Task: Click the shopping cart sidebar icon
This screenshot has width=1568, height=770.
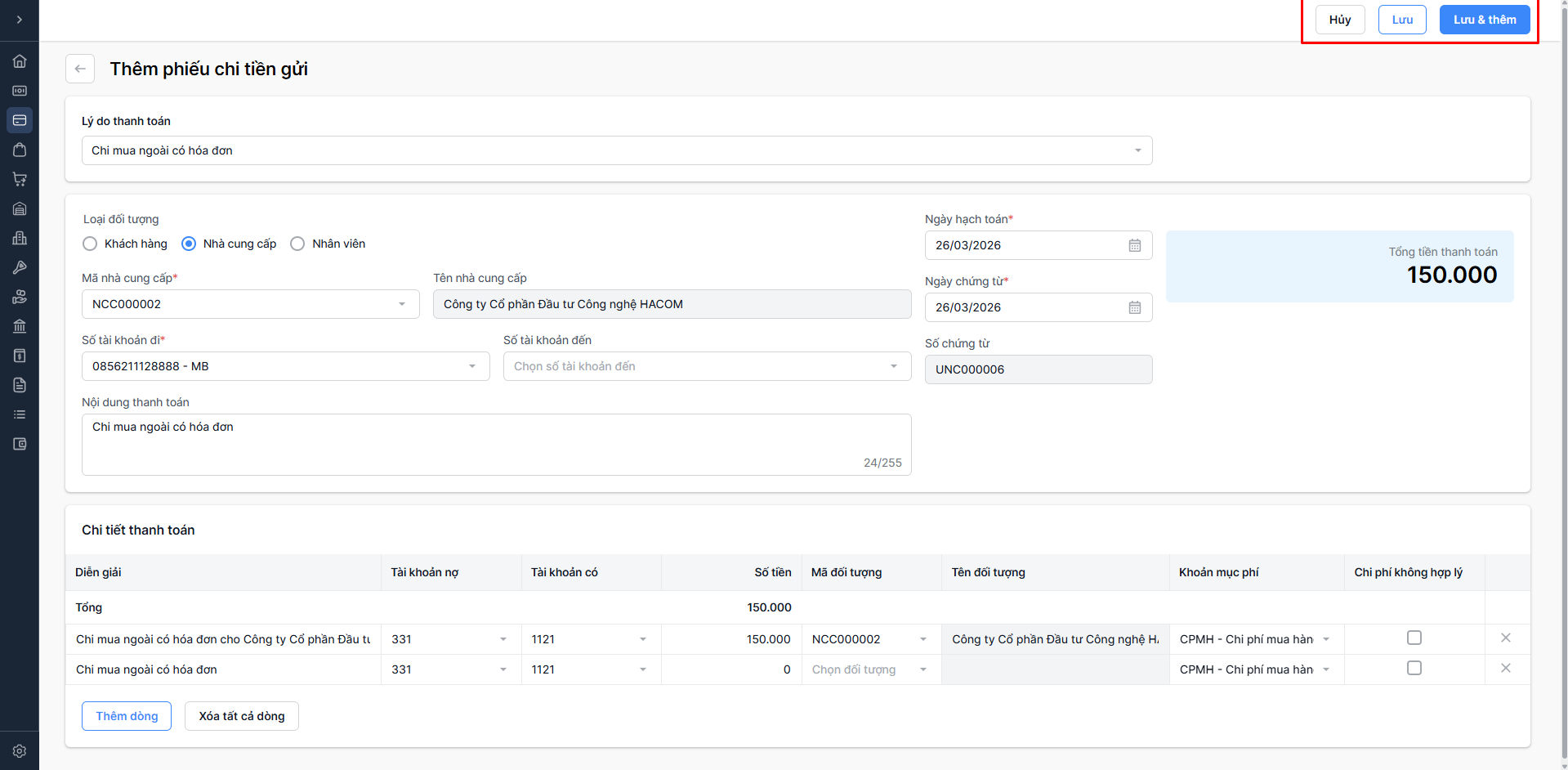Action: pos(20,179)
